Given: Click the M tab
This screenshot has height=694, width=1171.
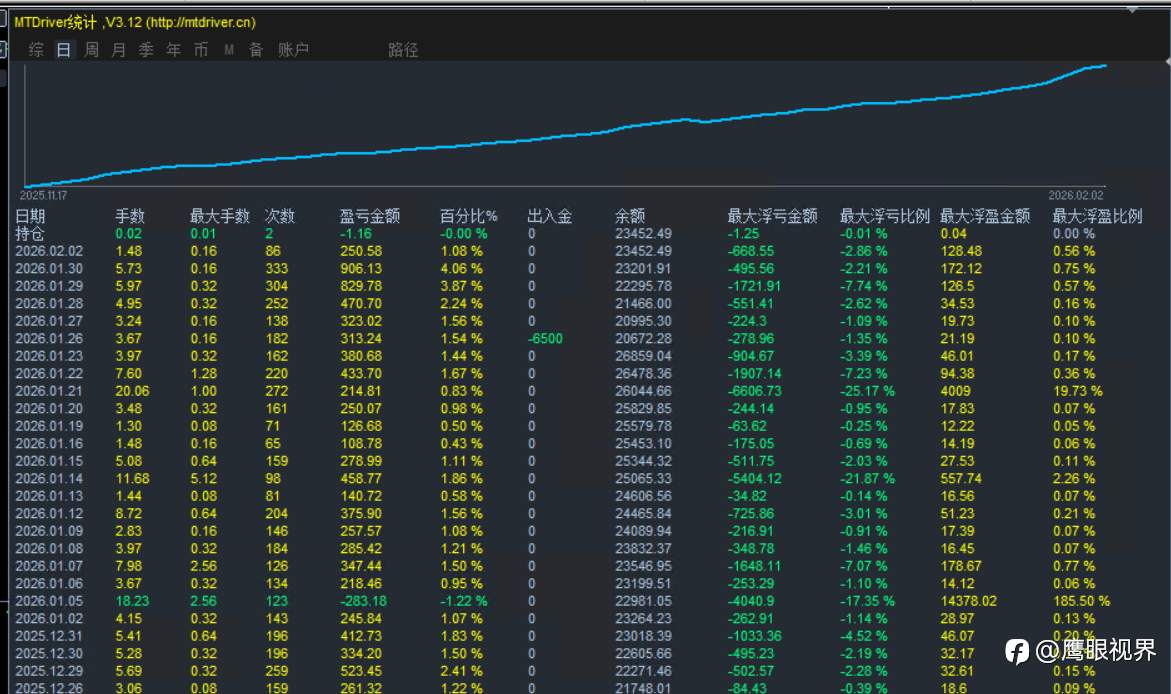Looking at the screenshot, I should [x=229, y=50].
